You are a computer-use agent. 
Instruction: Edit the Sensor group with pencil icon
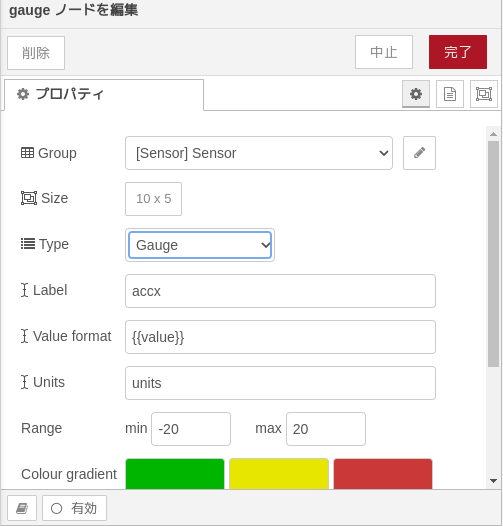419,153
